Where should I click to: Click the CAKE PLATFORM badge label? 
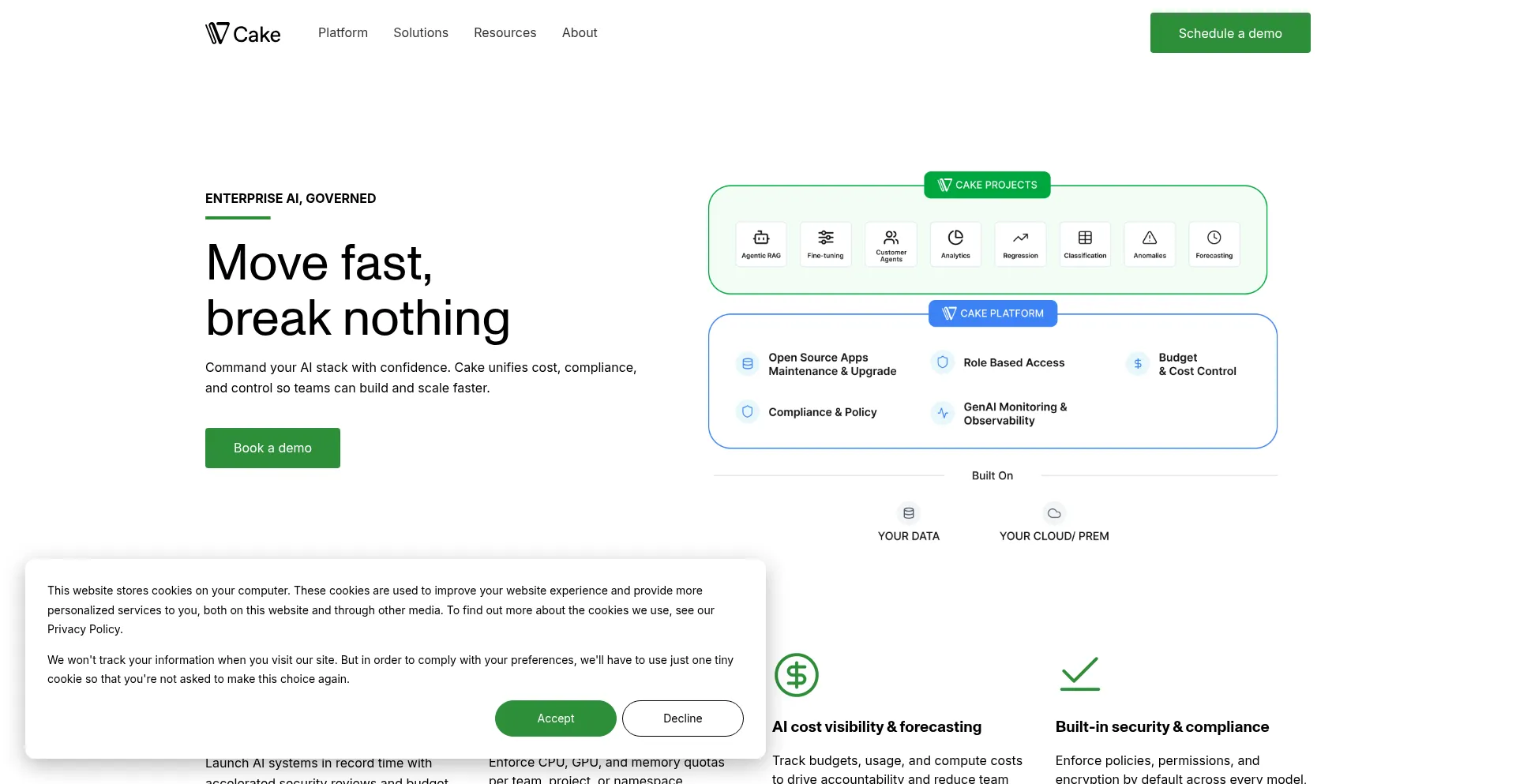[993, 313]
